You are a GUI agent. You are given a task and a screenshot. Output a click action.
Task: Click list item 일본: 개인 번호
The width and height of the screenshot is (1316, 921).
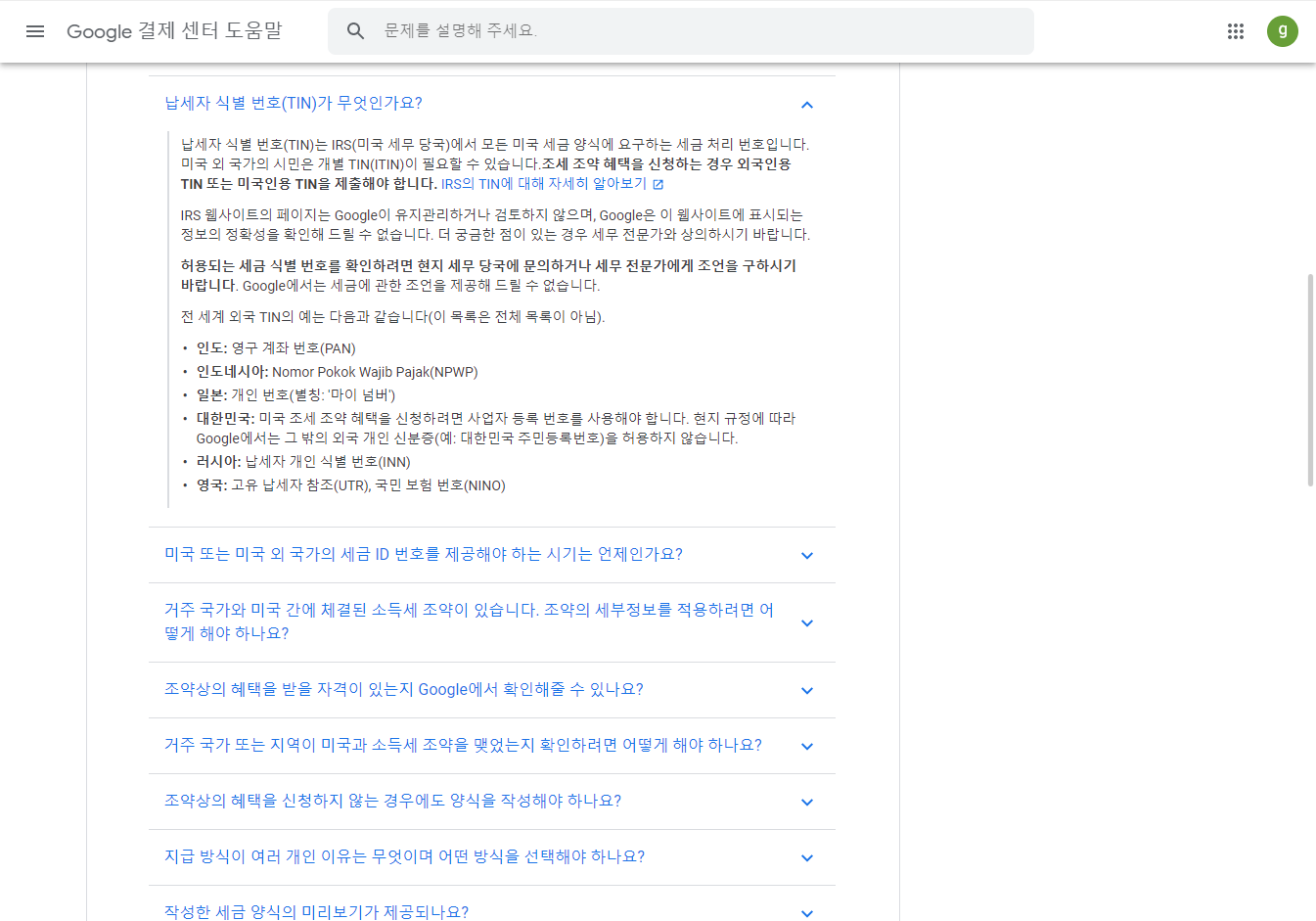[x=295, y=395]
